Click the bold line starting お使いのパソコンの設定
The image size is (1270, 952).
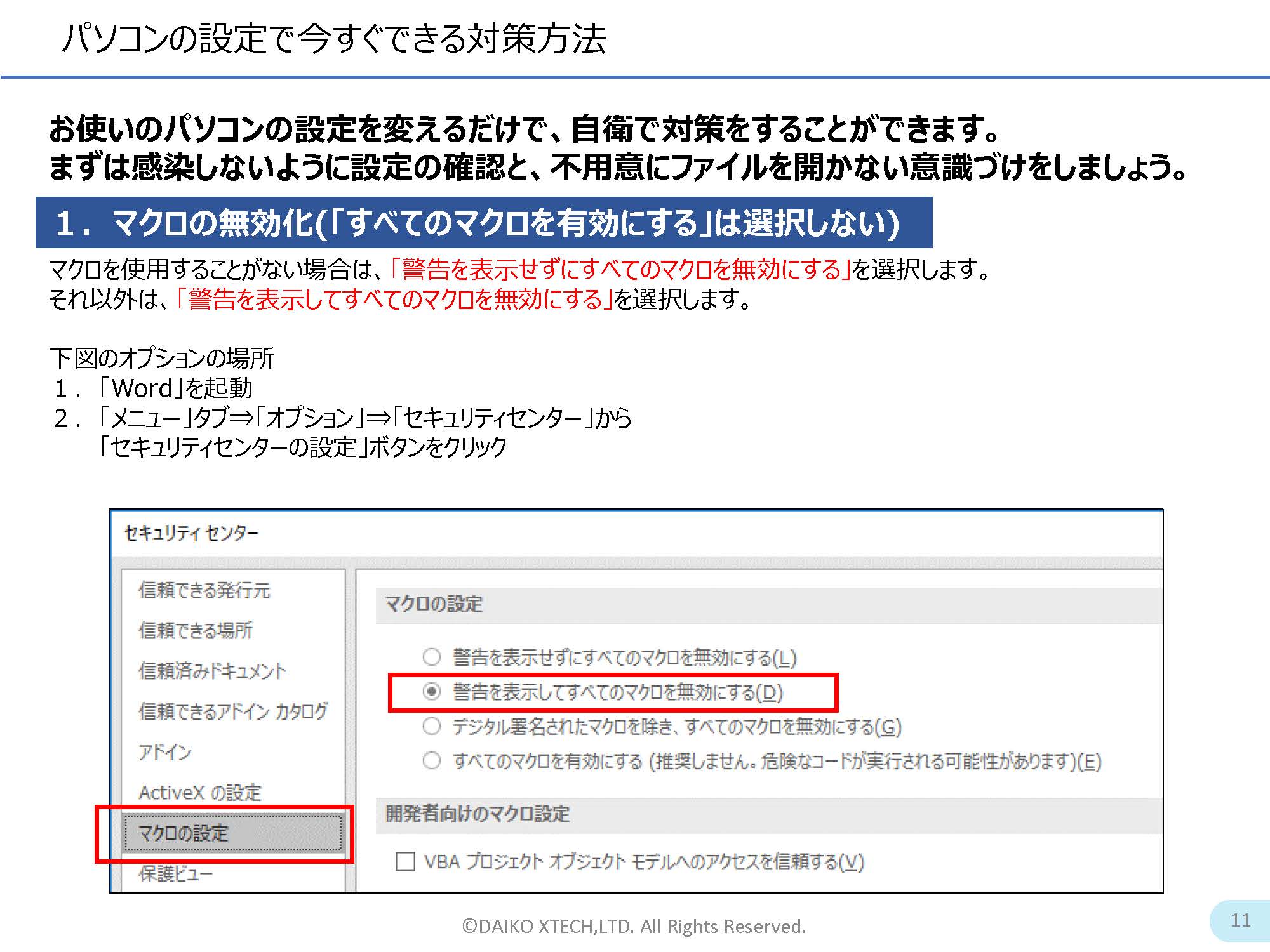[525, 129]
